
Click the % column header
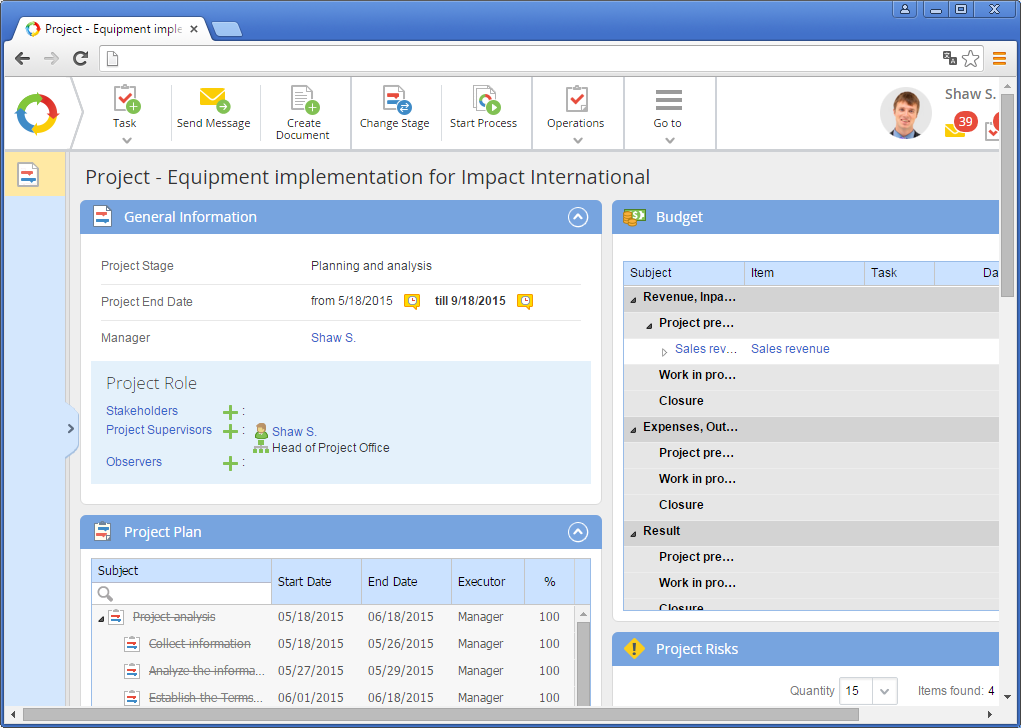[x=550, y=581]
